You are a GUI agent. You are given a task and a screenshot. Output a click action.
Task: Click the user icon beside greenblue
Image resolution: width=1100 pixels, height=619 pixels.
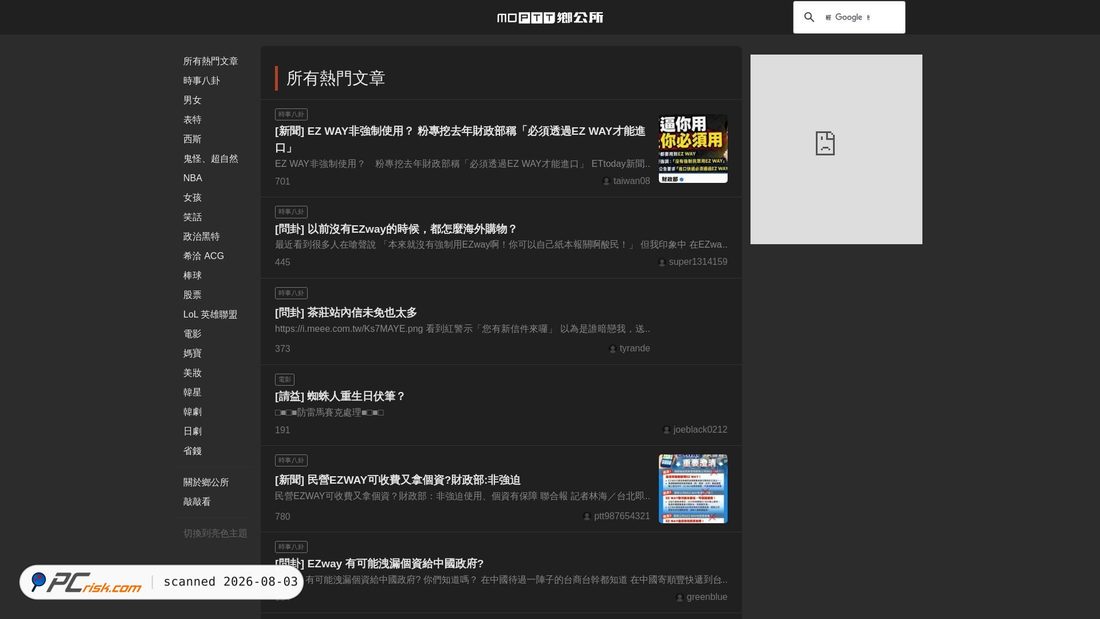point(679,597)
